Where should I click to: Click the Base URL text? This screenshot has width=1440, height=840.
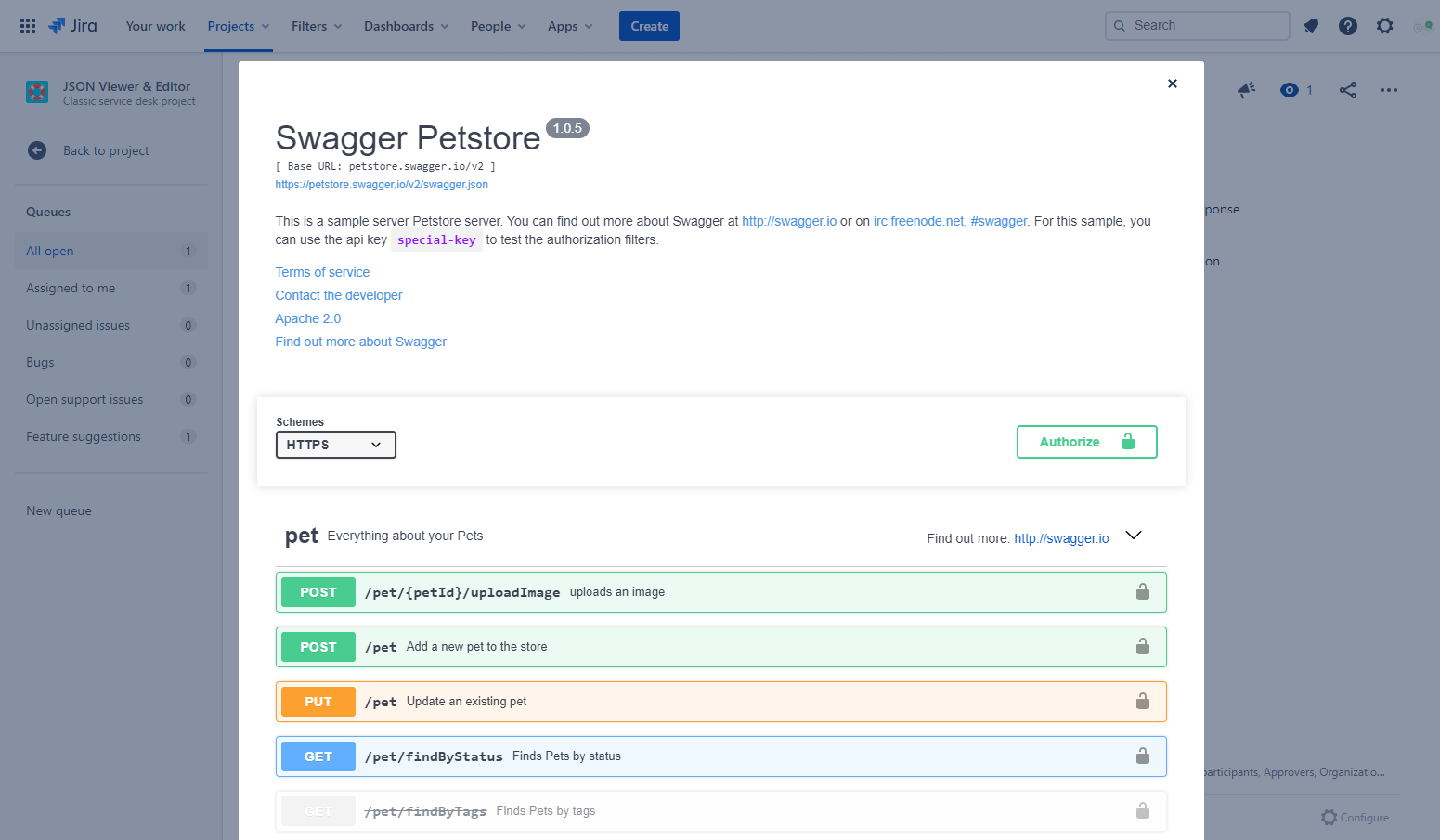point(385,166)
